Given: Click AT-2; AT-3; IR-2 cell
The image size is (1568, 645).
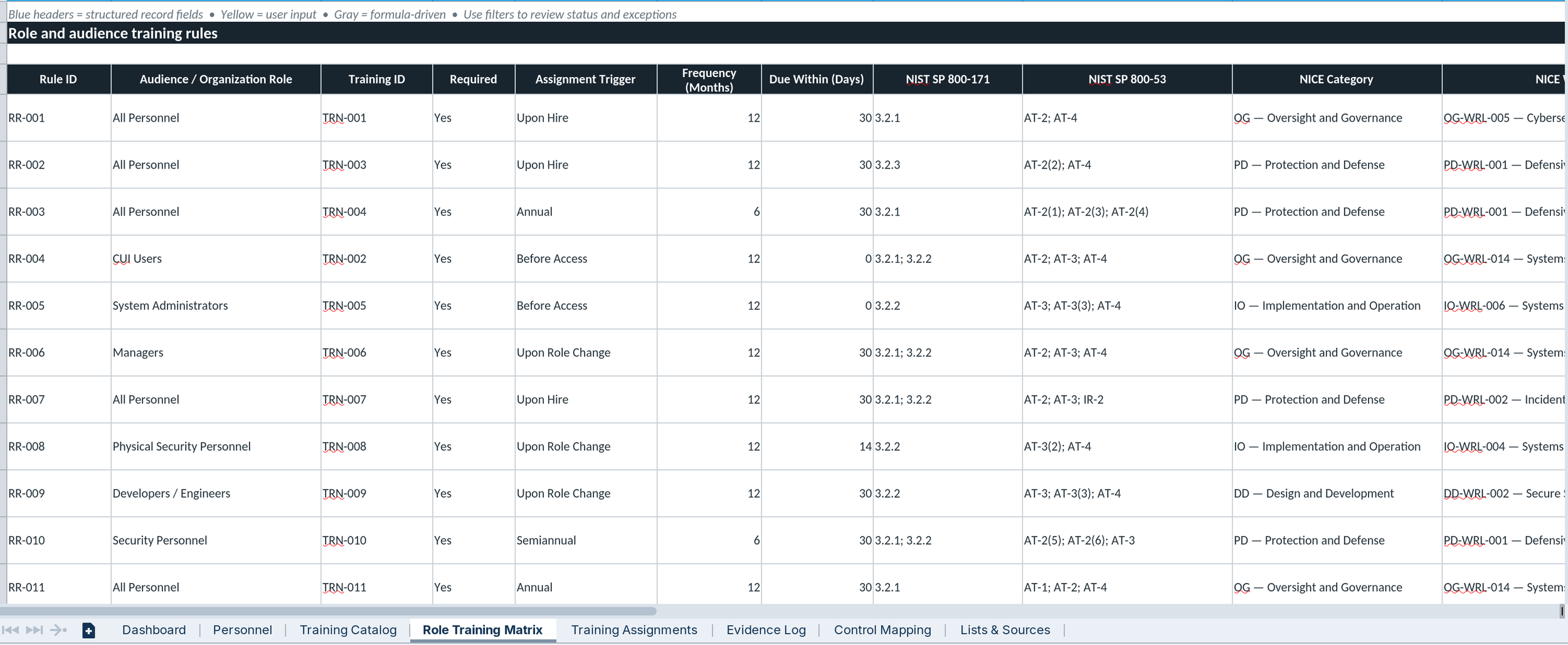Looking at the screenshot, I should pyautogui.click(x=1127, y=399).
